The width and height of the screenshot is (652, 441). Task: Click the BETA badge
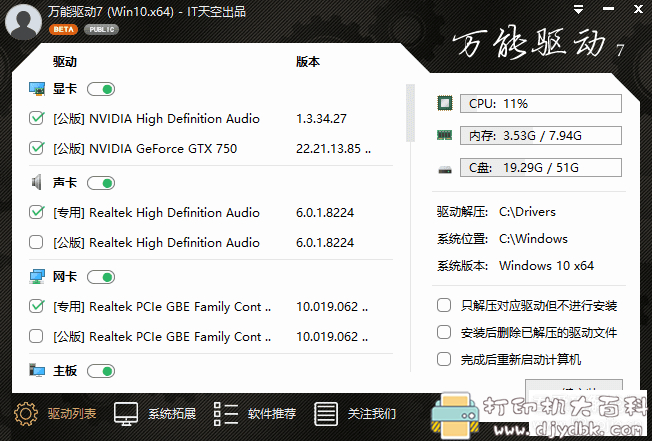(63, 29)
